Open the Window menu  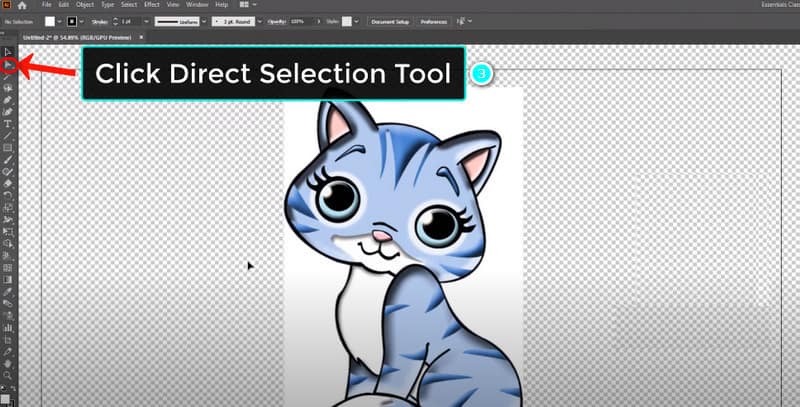(x=197, y=5)
